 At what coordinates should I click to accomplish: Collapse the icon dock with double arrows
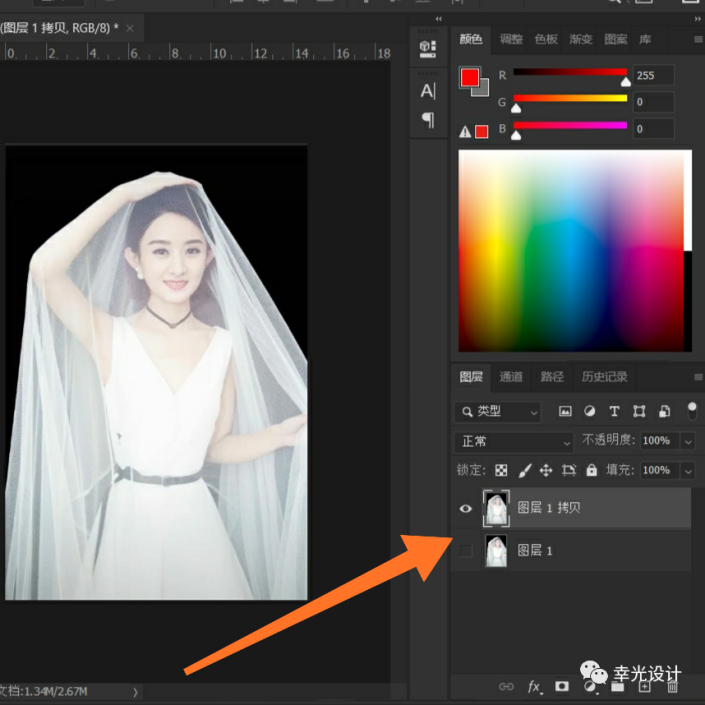438,19
